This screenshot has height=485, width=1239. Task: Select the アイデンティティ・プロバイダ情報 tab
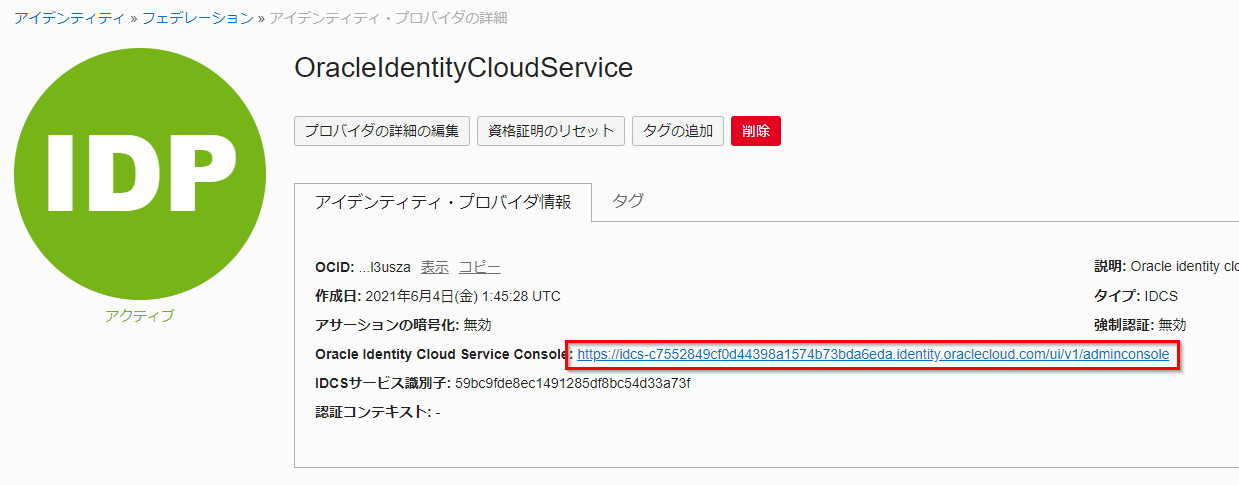coord(443,202)
